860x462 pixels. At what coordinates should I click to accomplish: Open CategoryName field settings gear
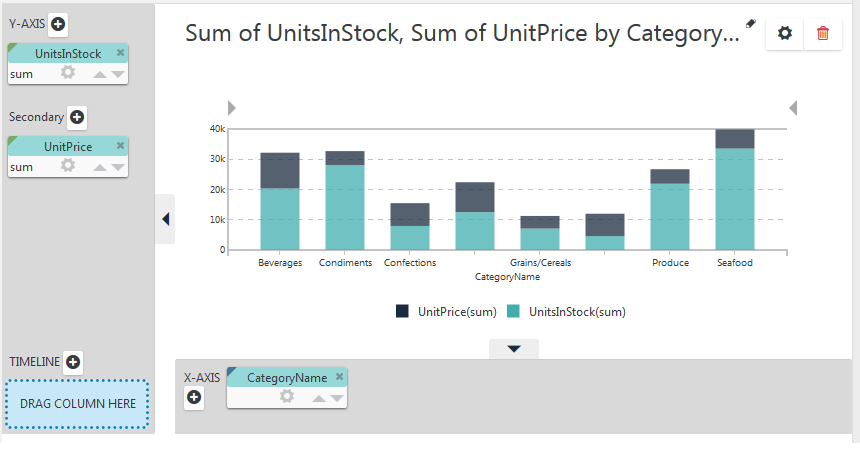286,396
